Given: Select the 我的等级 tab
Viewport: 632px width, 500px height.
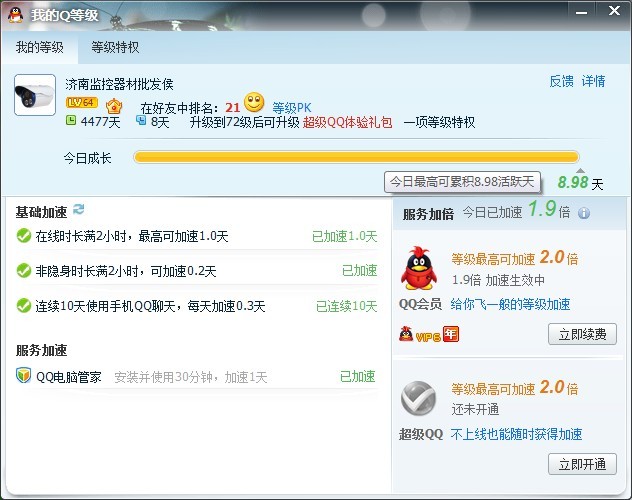Looking at the screenshot, I should pos(40,48).
